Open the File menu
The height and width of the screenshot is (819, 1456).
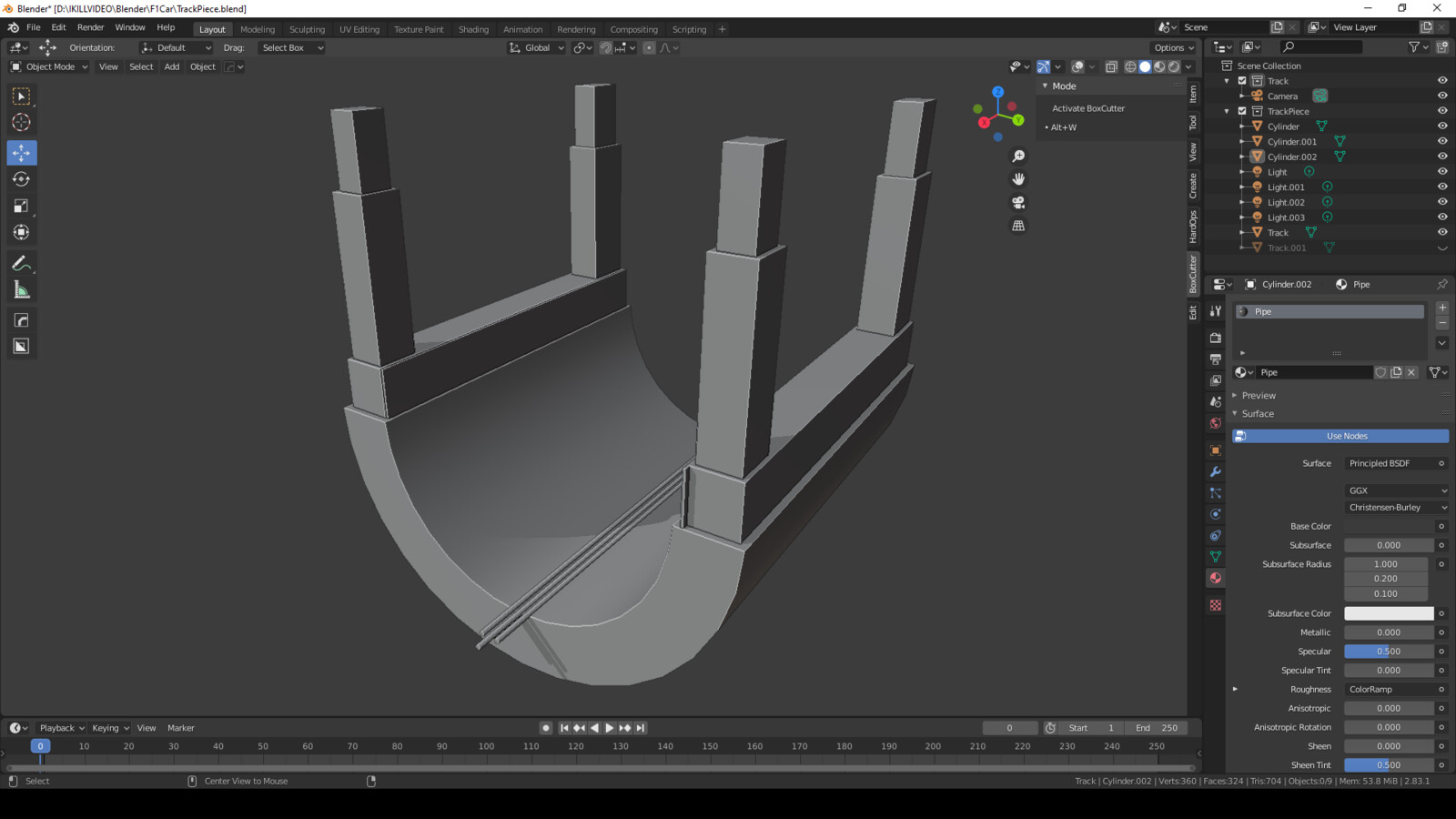point(33,27)
